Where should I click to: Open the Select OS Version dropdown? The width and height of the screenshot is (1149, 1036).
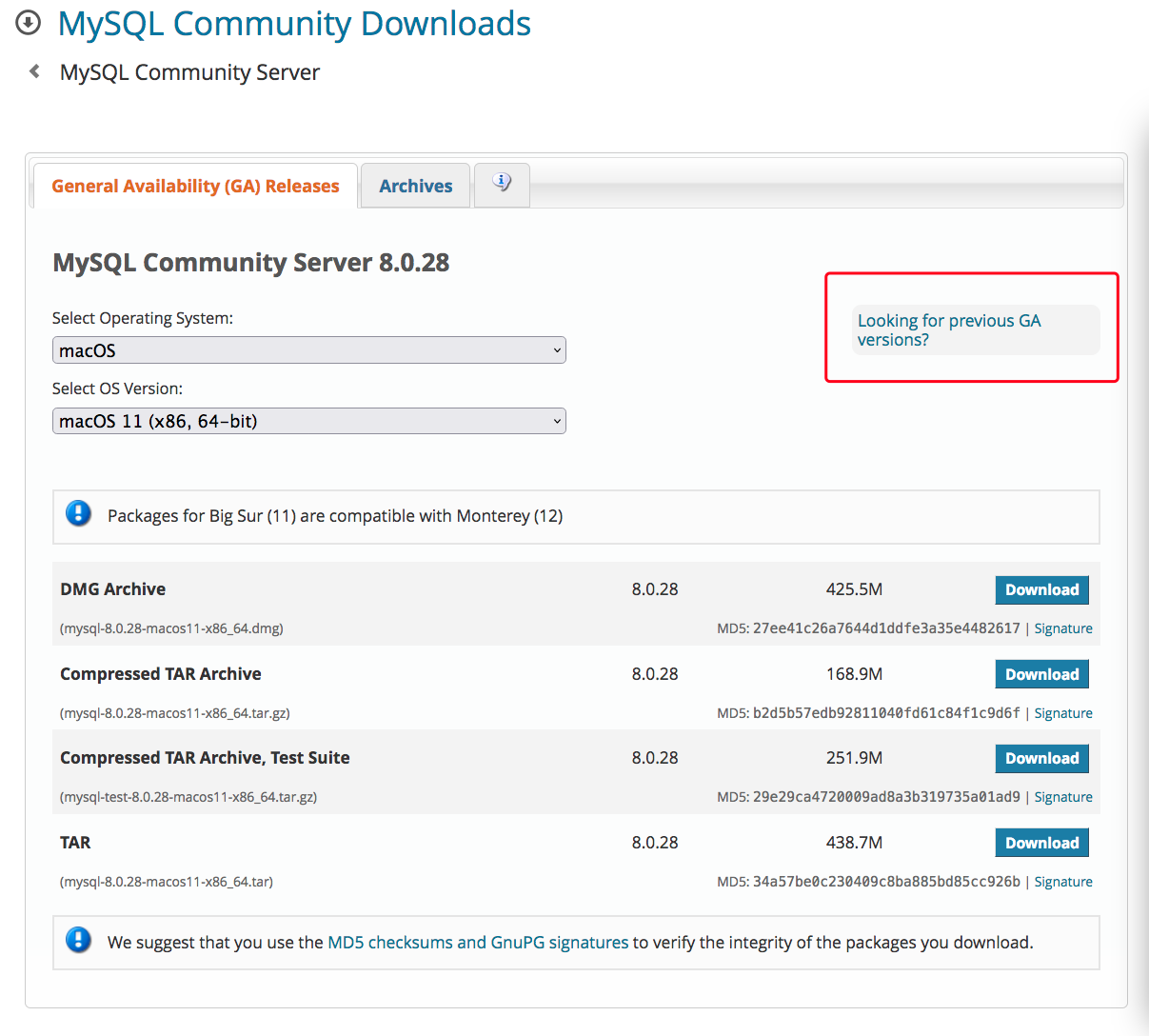[x=309, y=421]
